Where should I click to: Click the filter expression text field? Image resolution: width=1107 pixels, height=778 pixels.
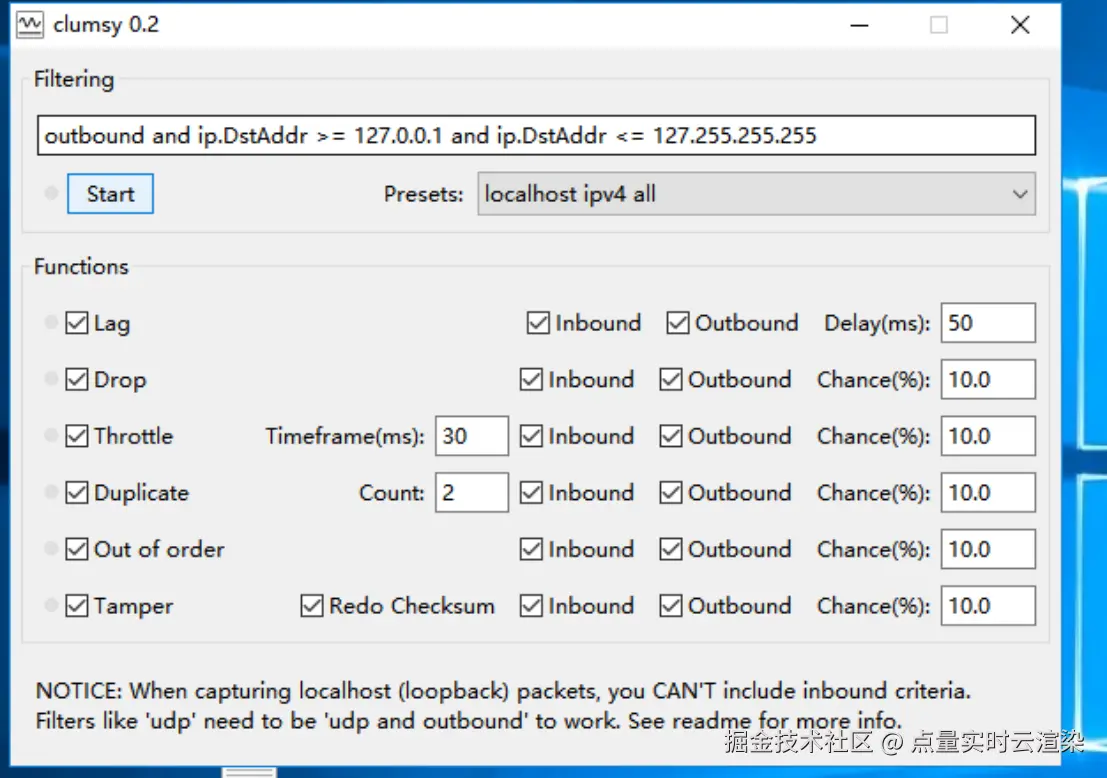coord(536,135)
